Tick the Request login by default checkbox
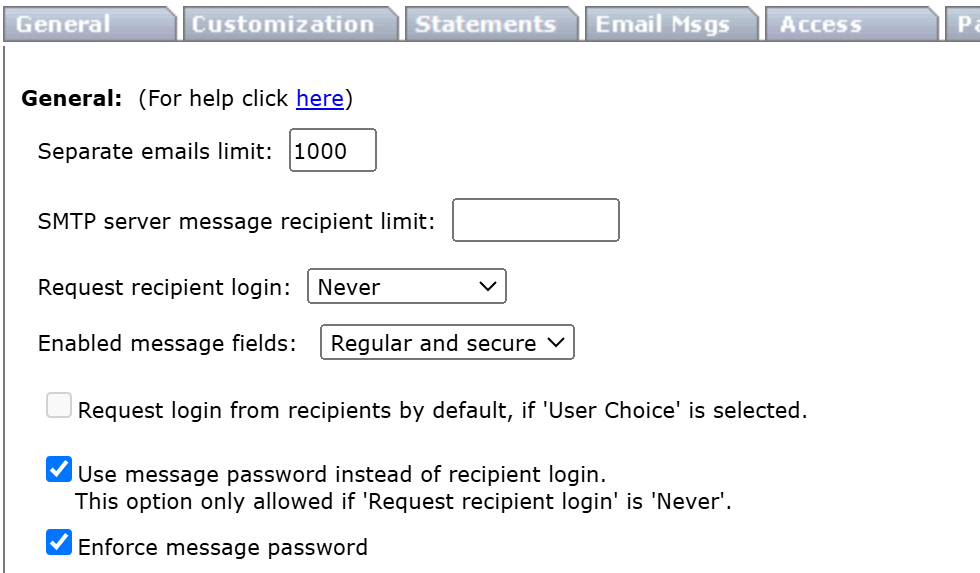This screenshot has height=573, width=980. coord(59,406)
